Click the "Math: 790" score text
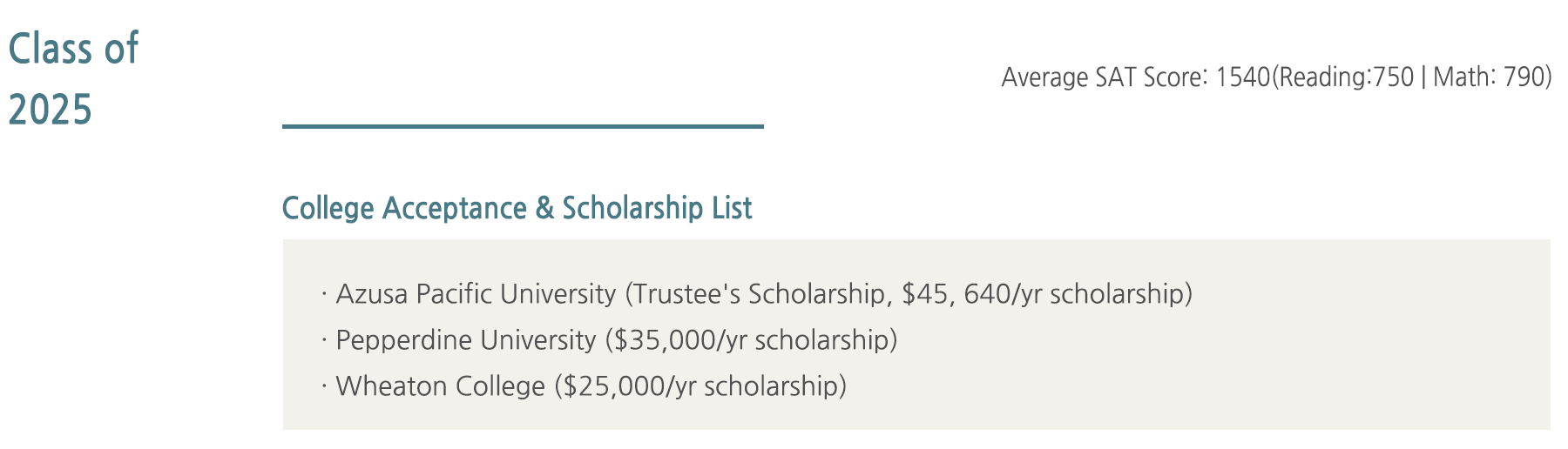The height and width of the screenshot is (449, 1568). pyautogui.click(x=1489, y=77)
